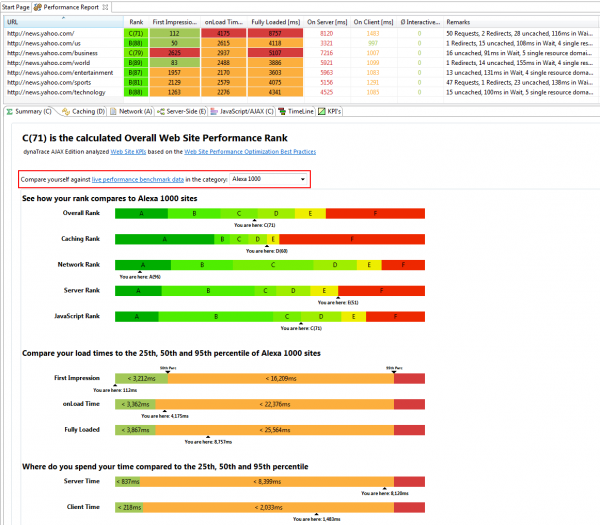The width and height of the screenshot is (600, 525).
Task: Select the news.yahoo.com/us row
Action: coord(300,43)
